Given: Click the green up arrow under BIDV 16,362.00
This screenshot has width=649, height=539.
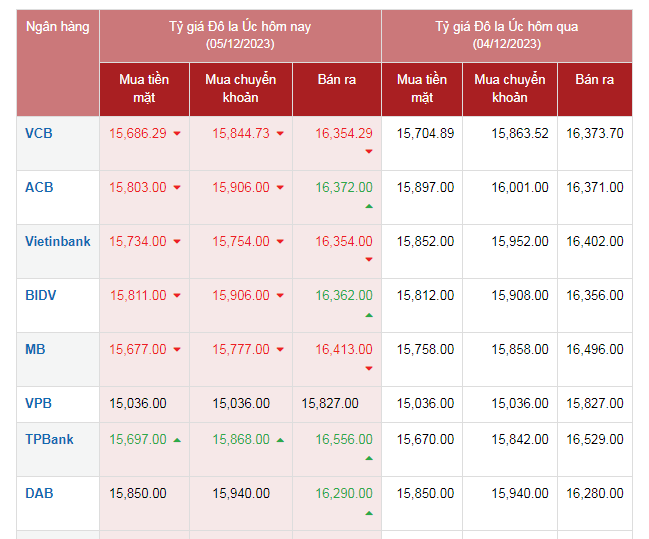Looking at the screenshot, I should point(369,314).
